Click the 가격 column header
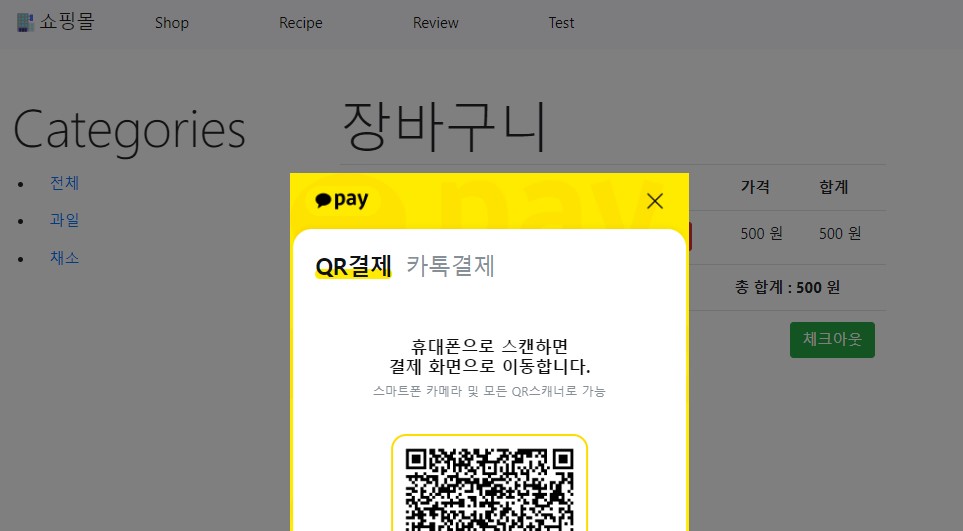 point(755,187)
